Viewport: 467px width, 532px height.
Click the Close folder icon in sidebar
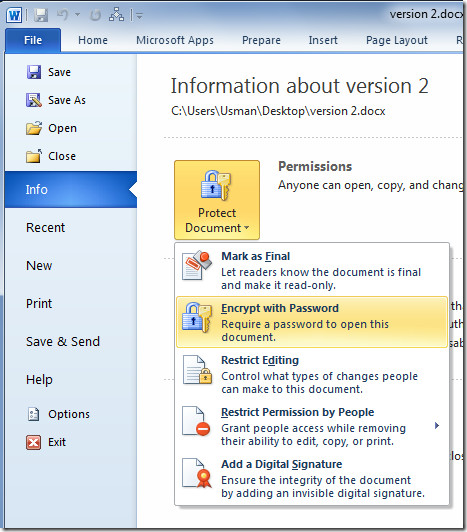click(x=34, y=156)
